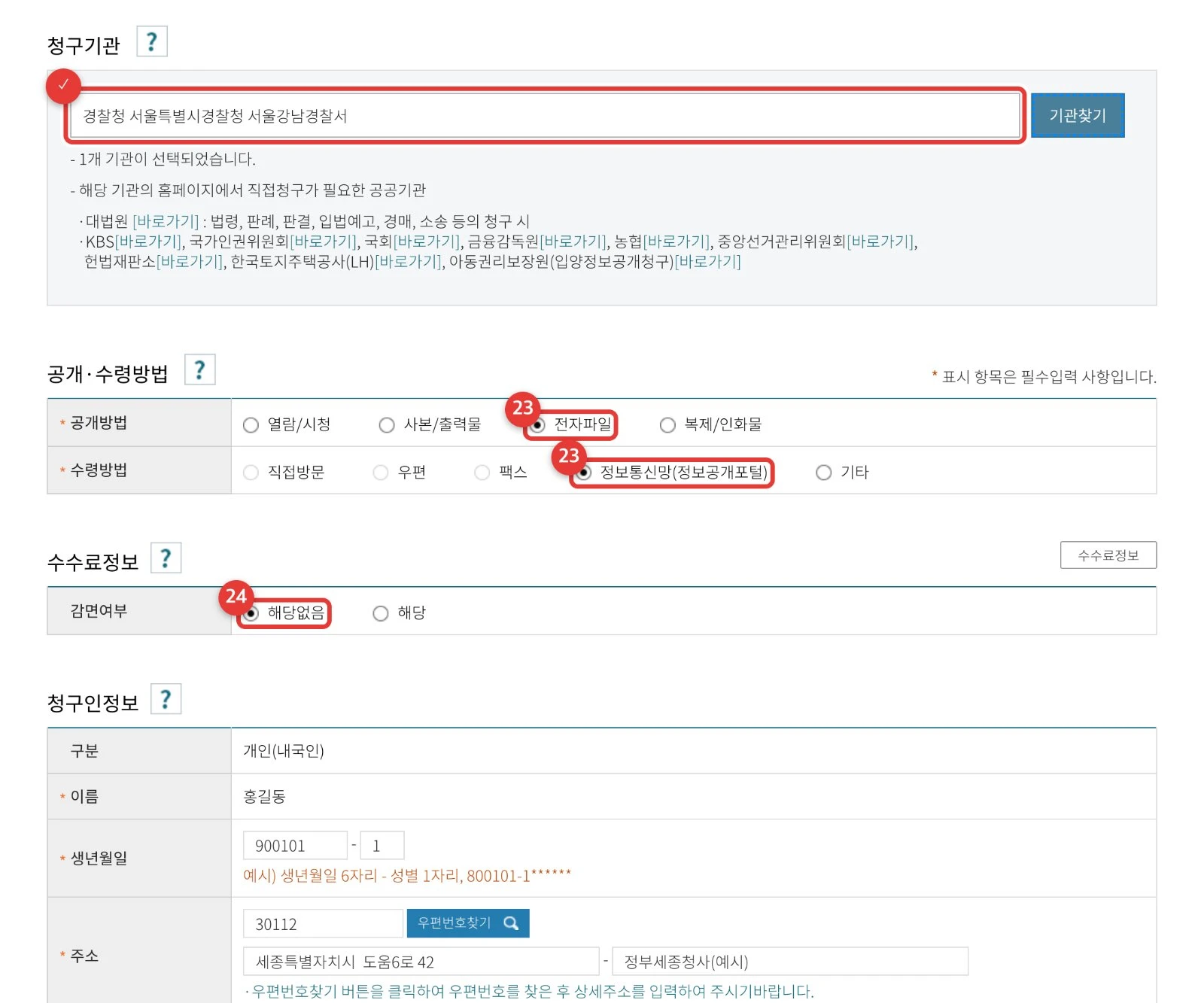Open help icon next to 청구인정보
The image size is (1204, 1003).
tap(166, 699)
